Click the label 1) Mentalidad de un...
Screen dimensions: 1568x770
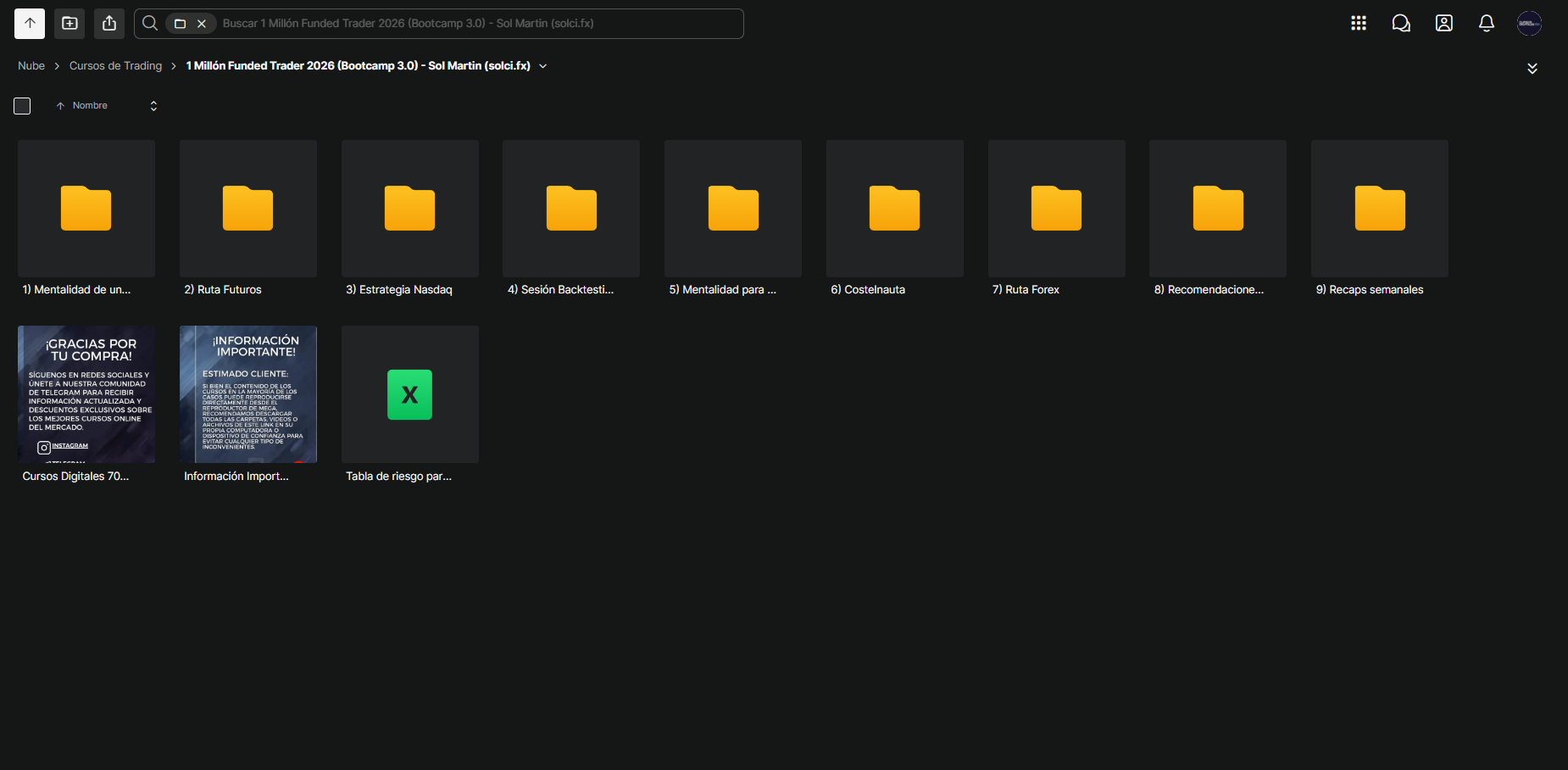(x=76, y=290)
